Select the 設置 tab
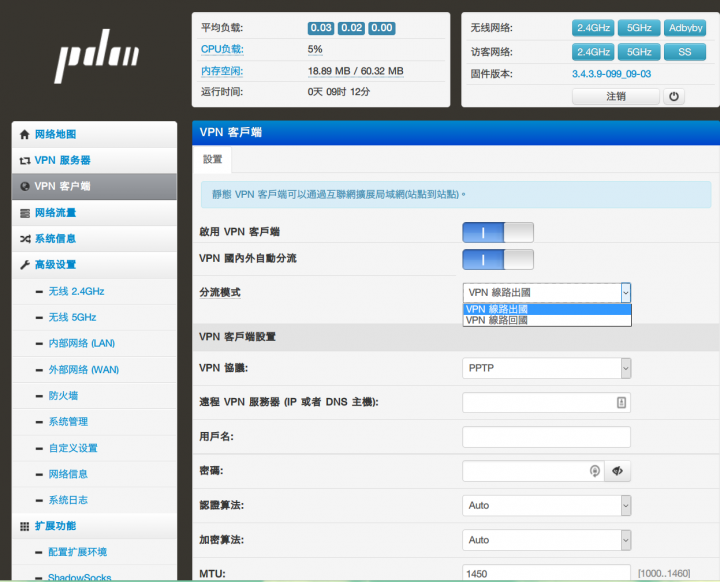 click(x=212, y=159)
